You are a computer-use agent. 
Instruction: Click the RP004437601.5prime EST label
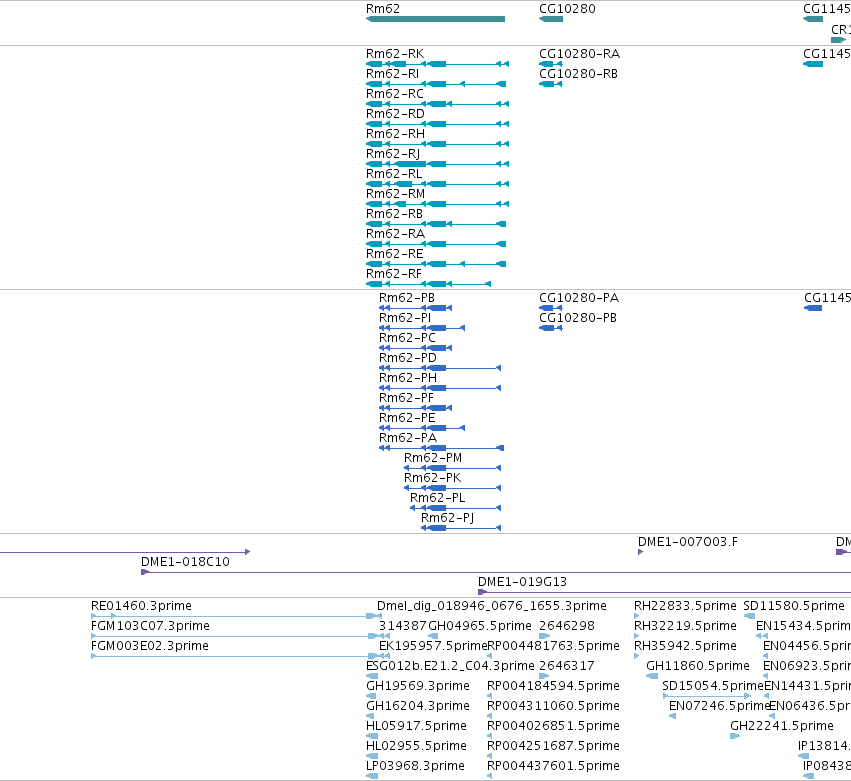coord(553,766)
